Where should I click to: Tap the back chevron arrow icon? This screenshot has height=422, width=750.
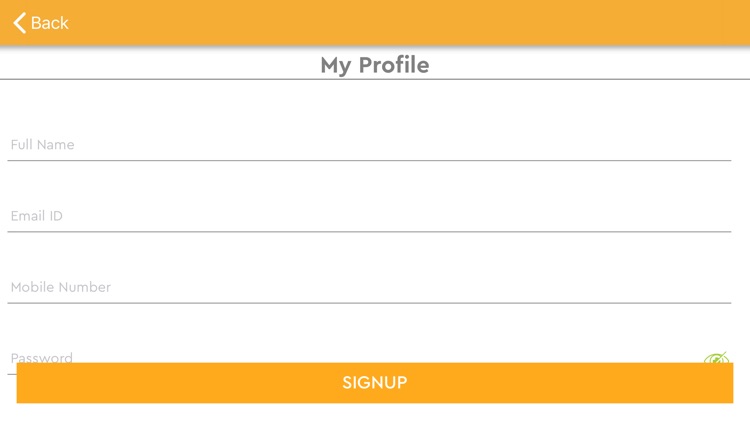tap(19, 23)
